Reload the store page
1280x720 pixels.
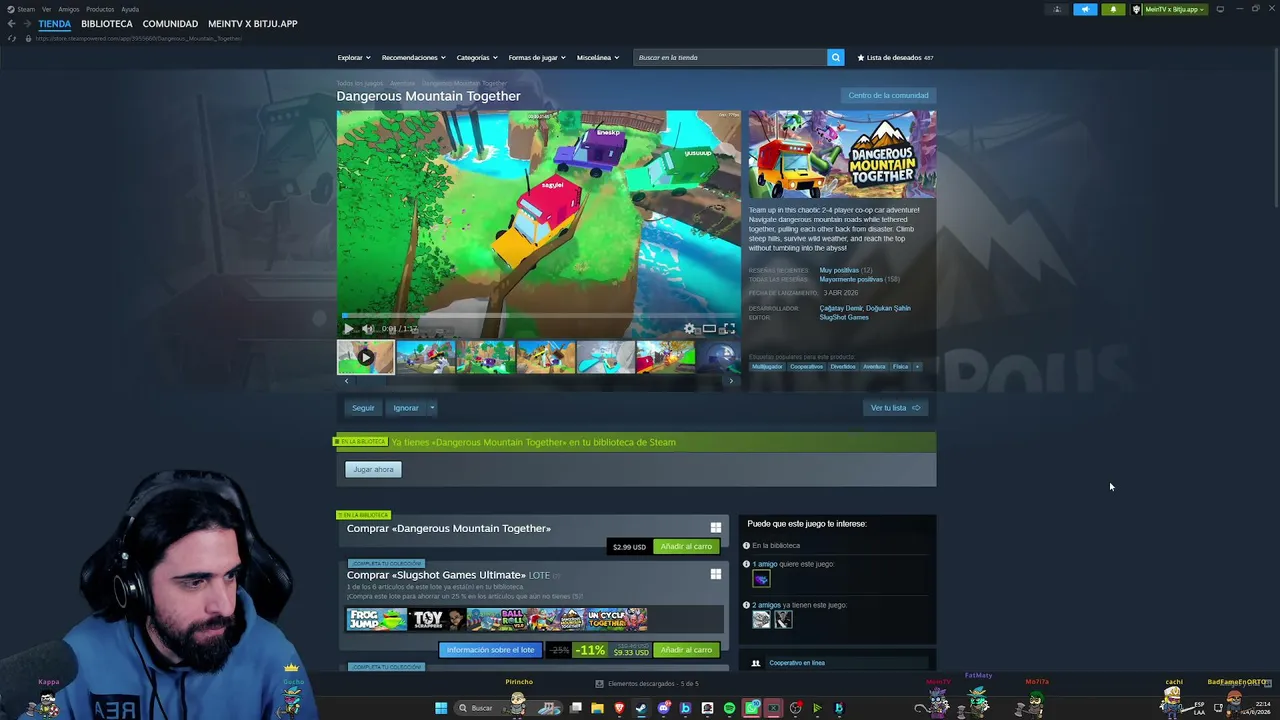coord(12,38)
